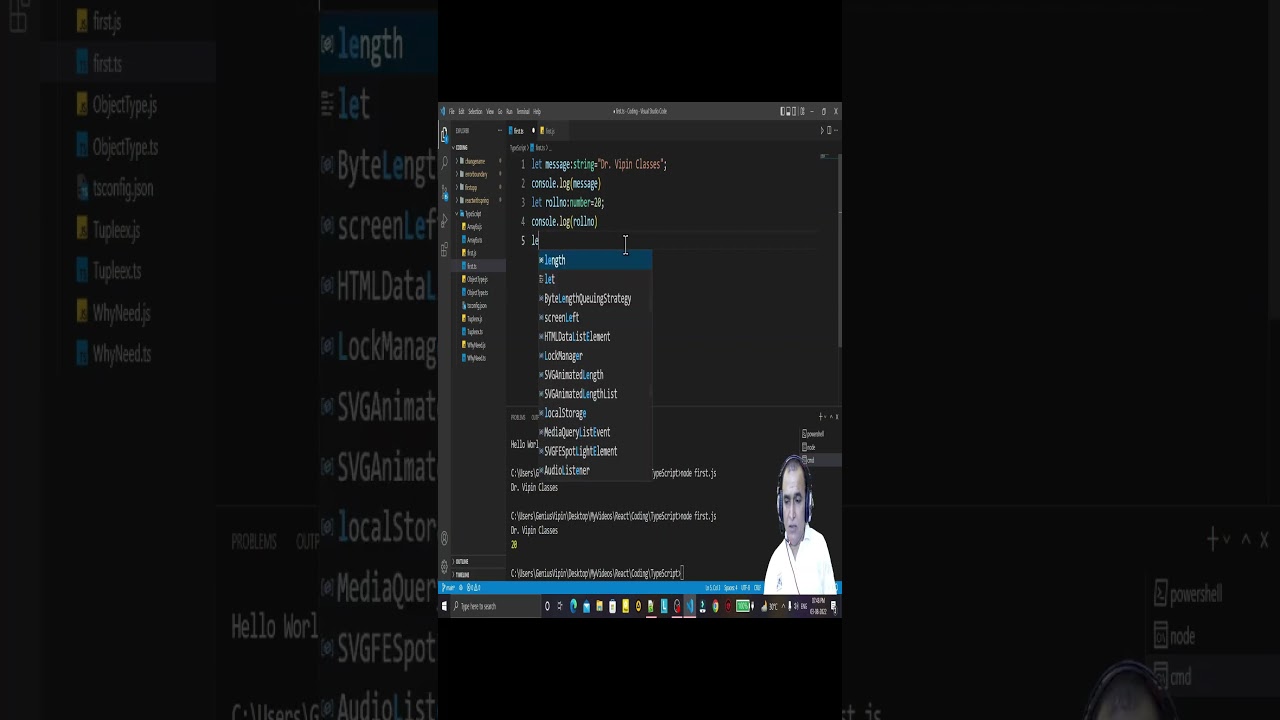The height and width of the screenshot is (720, 1280).
Task: Select the powershell terminal in the list
Action: (820, 434)
